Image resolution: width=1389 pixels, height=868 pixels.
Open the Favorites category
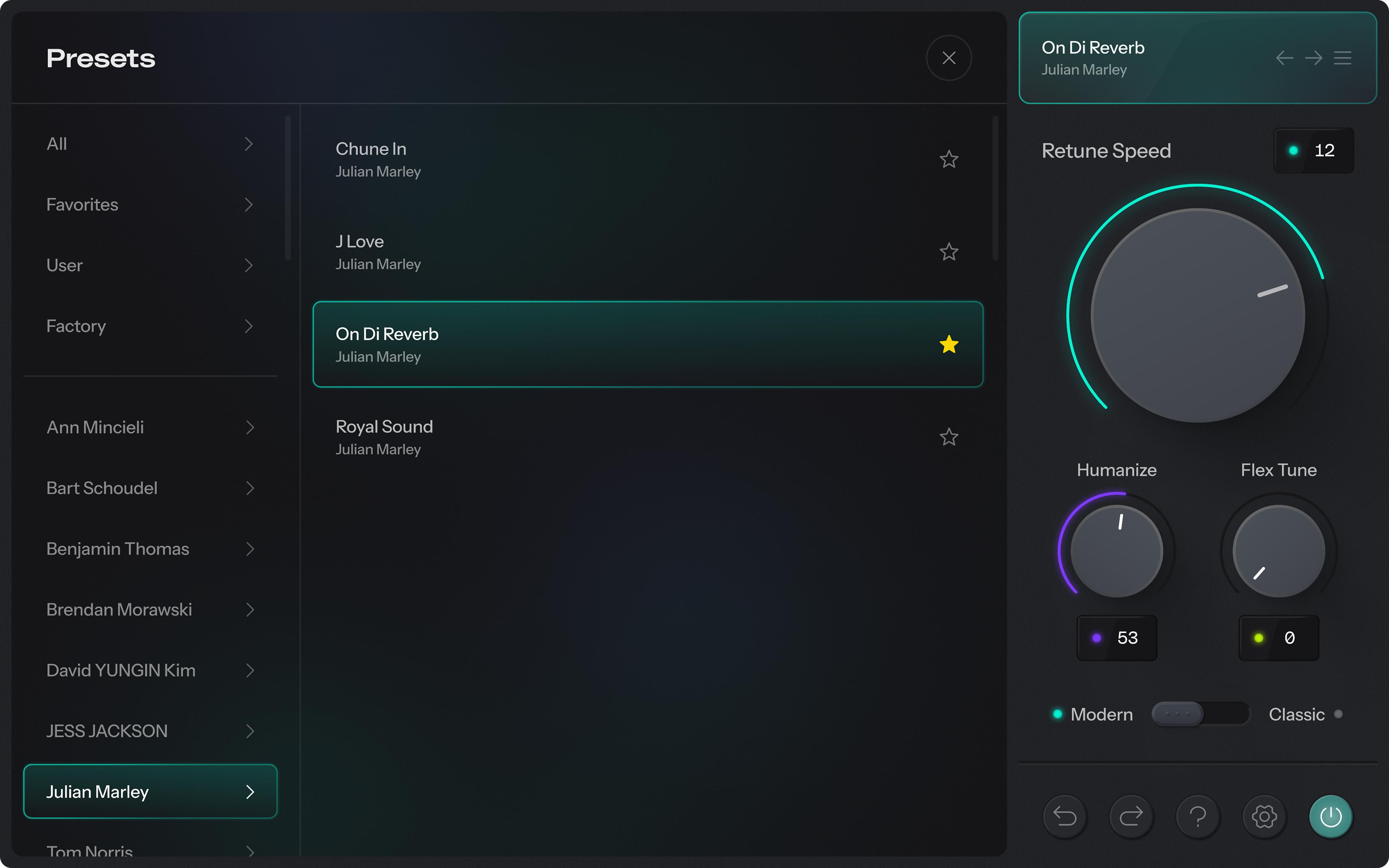[x=150, y=204]
